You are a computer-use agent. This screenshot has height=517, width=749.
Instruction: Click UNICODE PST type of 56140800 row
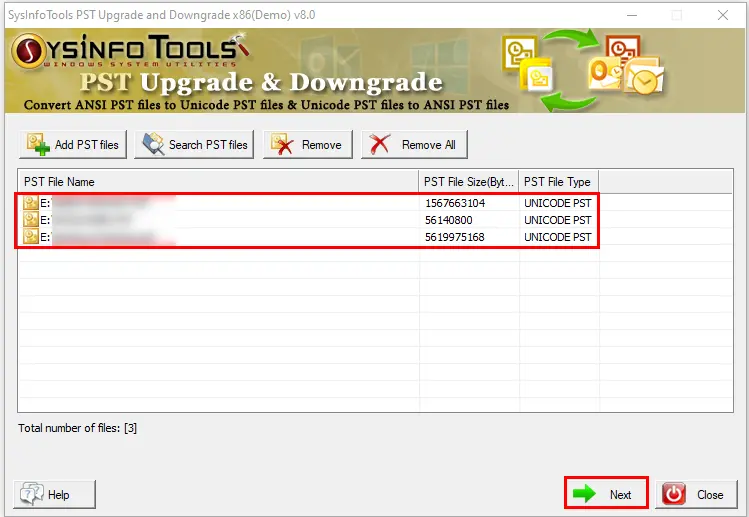coord(557,220)
